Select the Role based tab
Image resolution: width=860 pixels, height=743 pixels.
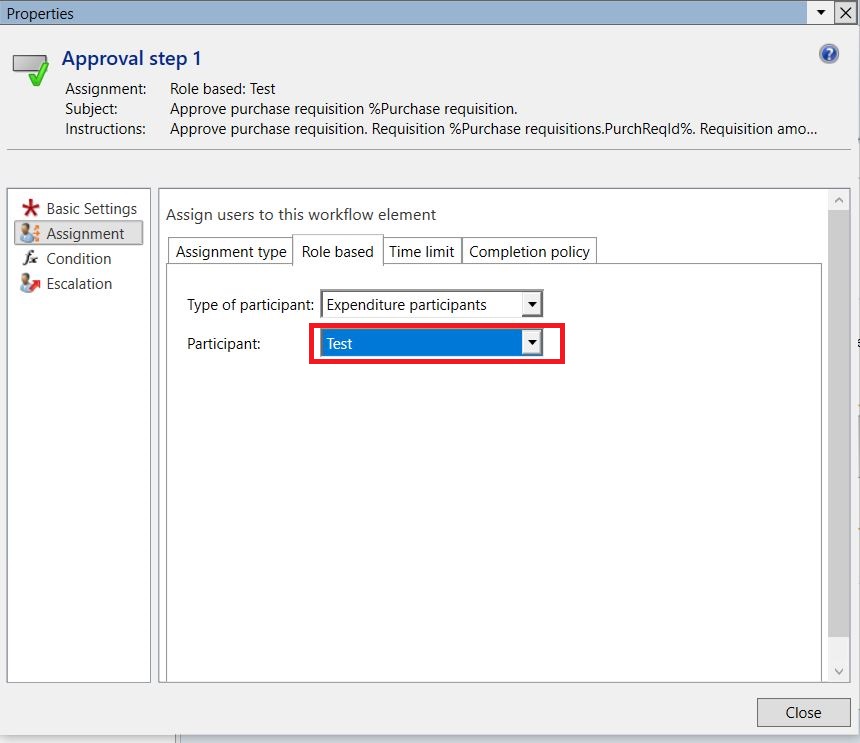click(x=337, y=252)
